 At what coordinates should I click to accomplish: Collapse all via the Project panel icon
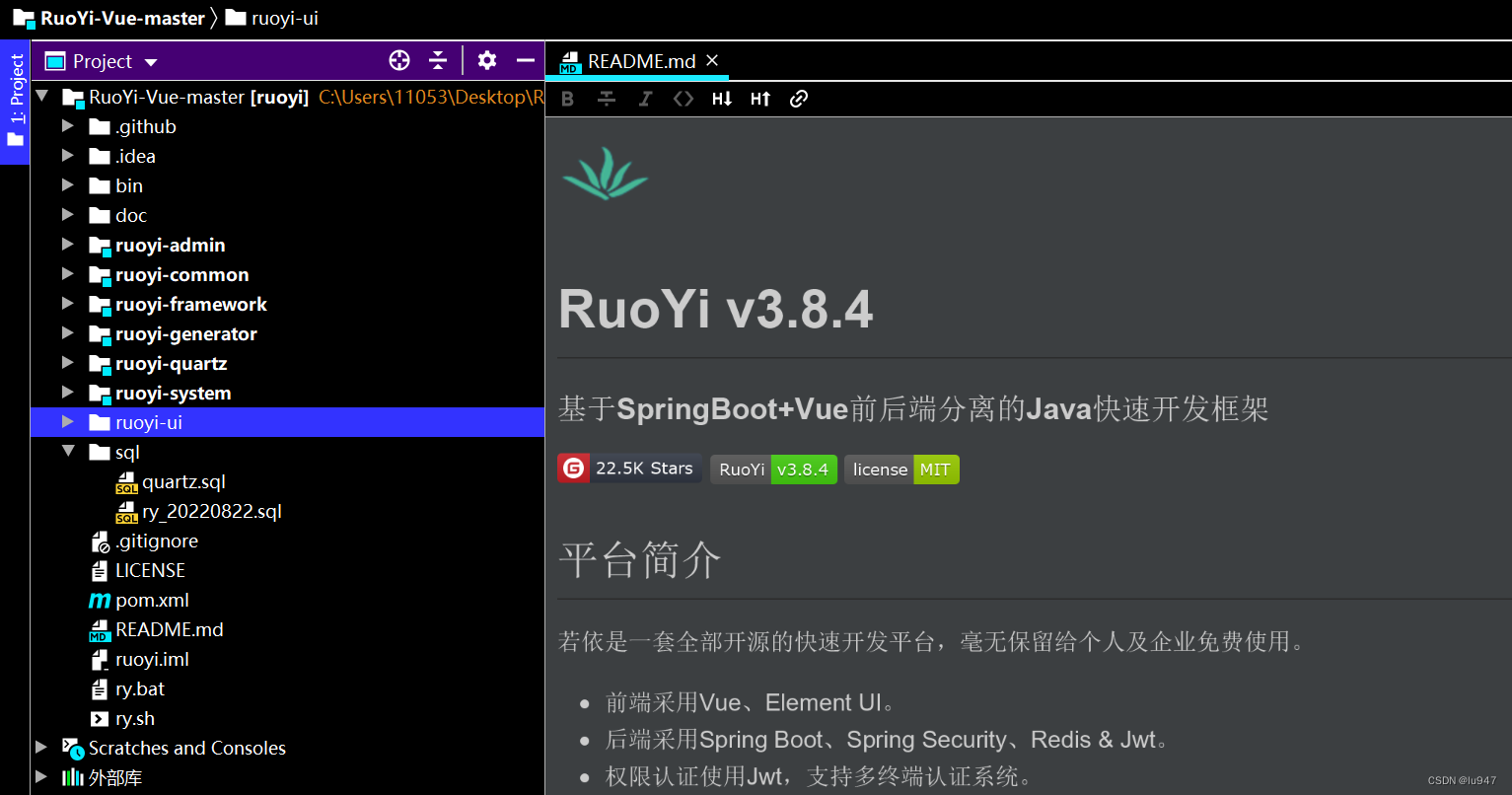click(438, 61)
